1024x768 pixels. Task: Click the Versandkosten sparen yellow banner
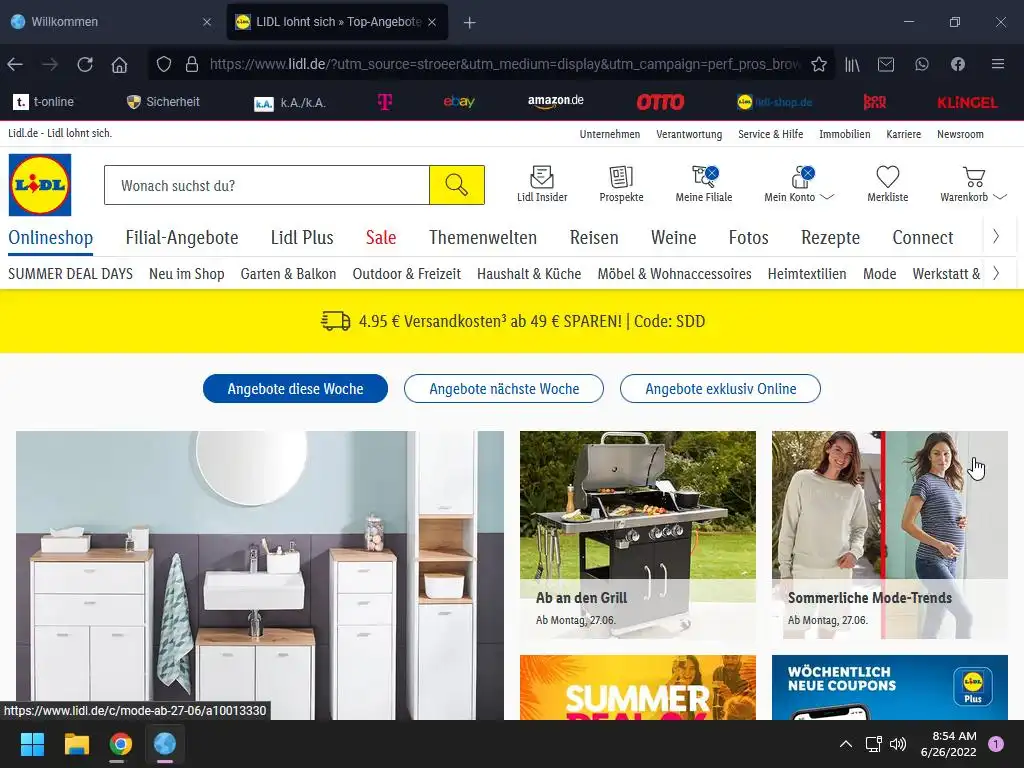(x=512, y=321)
